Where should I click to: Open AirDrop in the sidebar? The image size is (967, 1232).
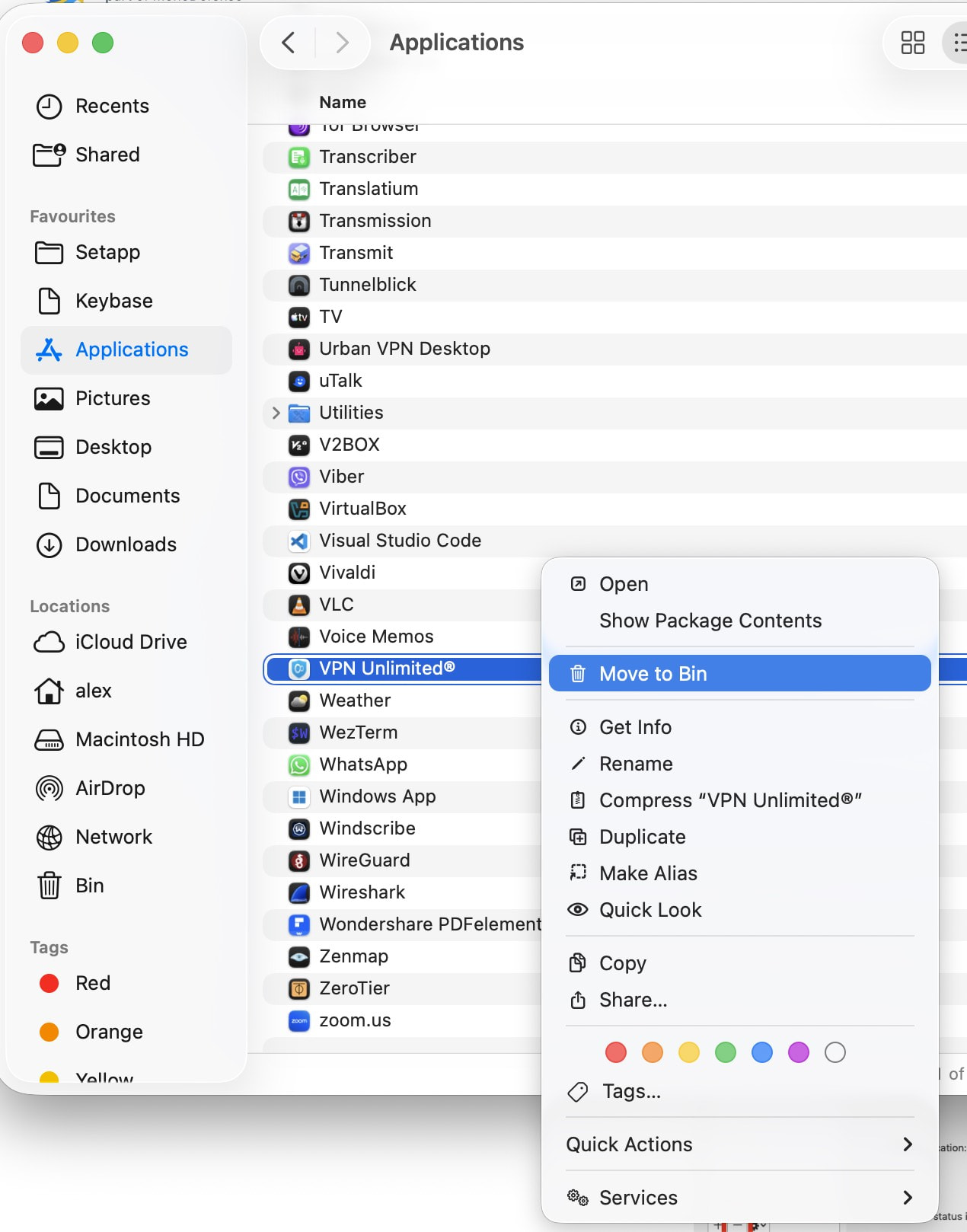point(110,788)
